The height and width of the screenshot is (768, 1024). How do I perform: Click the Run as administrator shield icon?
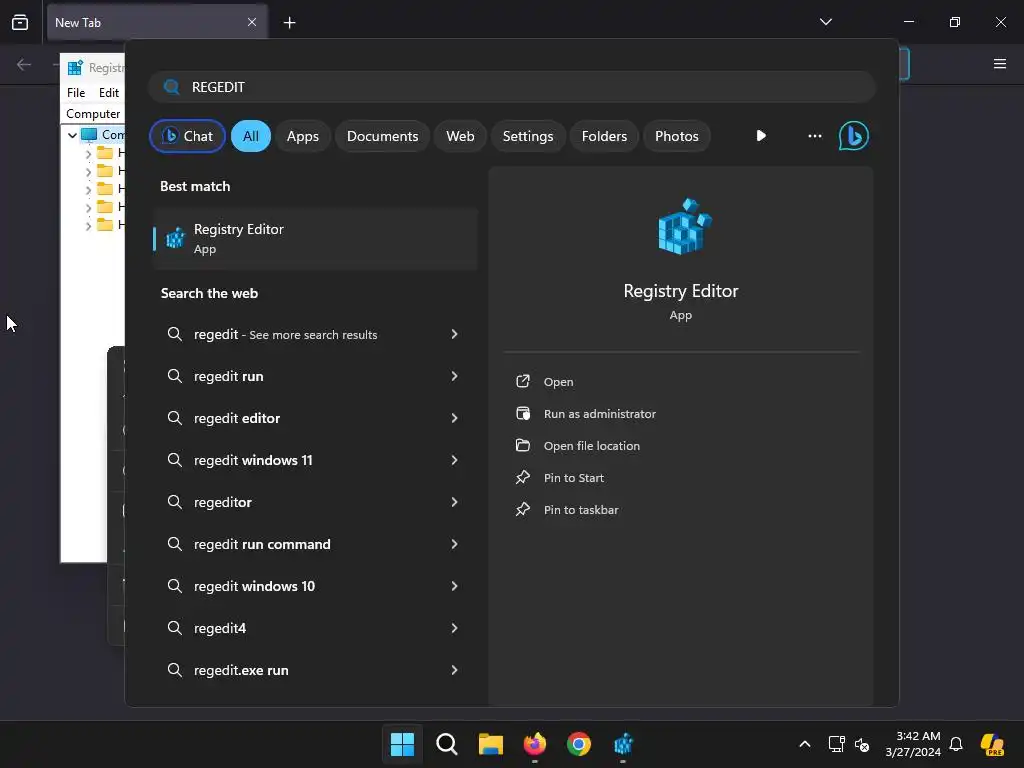point(522,413)
